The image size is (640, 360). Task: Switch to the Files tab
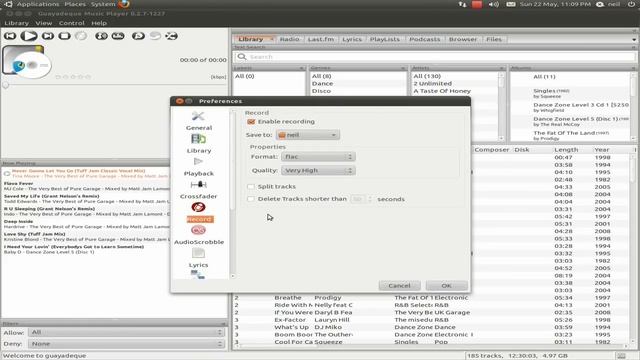[x=494, y=39]
